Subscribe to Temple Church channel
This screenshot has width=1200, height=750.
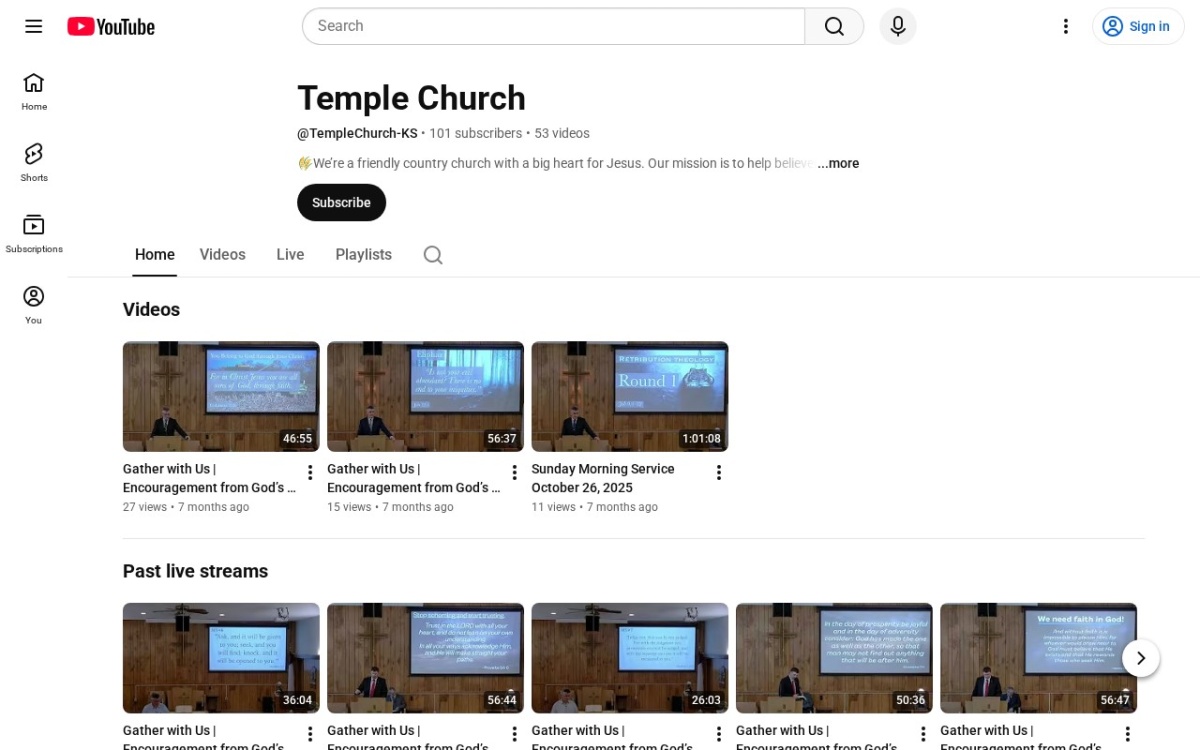tap(341, 202)
